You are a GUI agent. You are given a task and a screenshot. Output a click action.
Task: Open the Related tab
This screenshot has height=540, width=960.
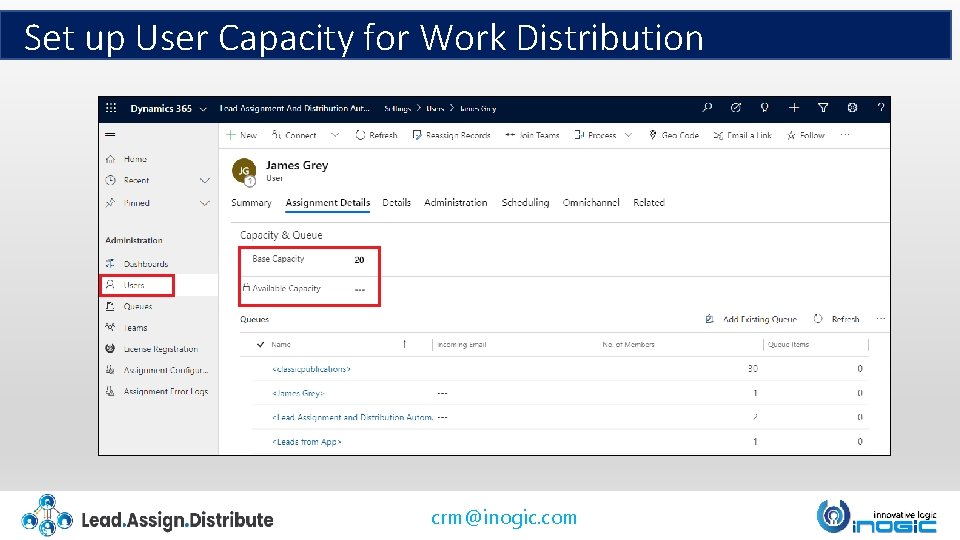[648, 203]
